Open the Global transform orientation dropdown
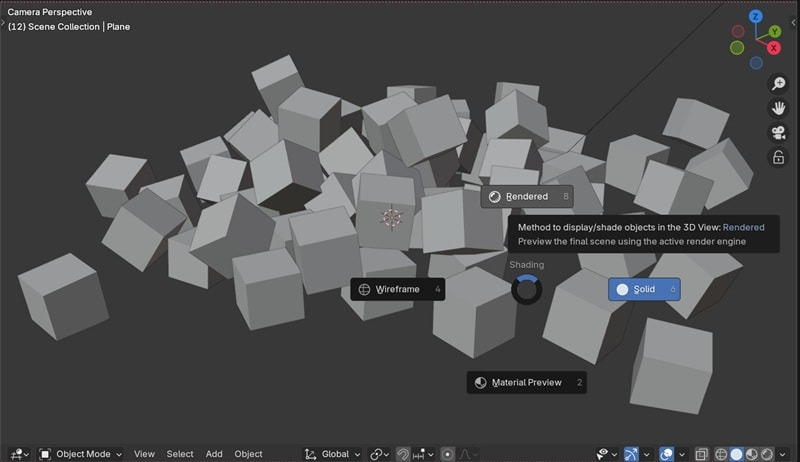 [332, 454]
